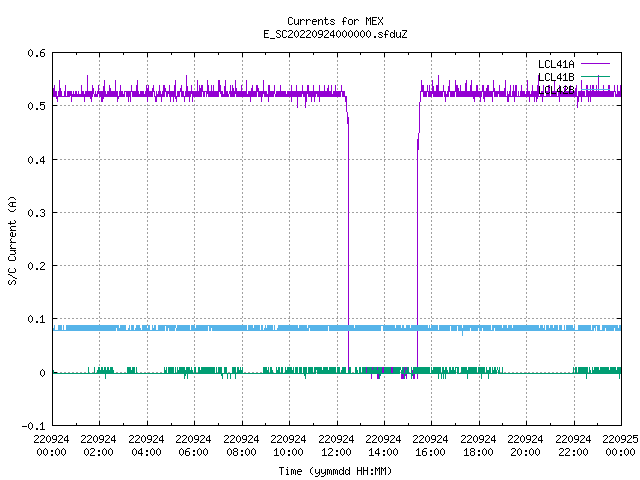The height and width of the screenshot is (480, 640).
Task: Click the 220925 00:00 end time label
Action: 620,446
